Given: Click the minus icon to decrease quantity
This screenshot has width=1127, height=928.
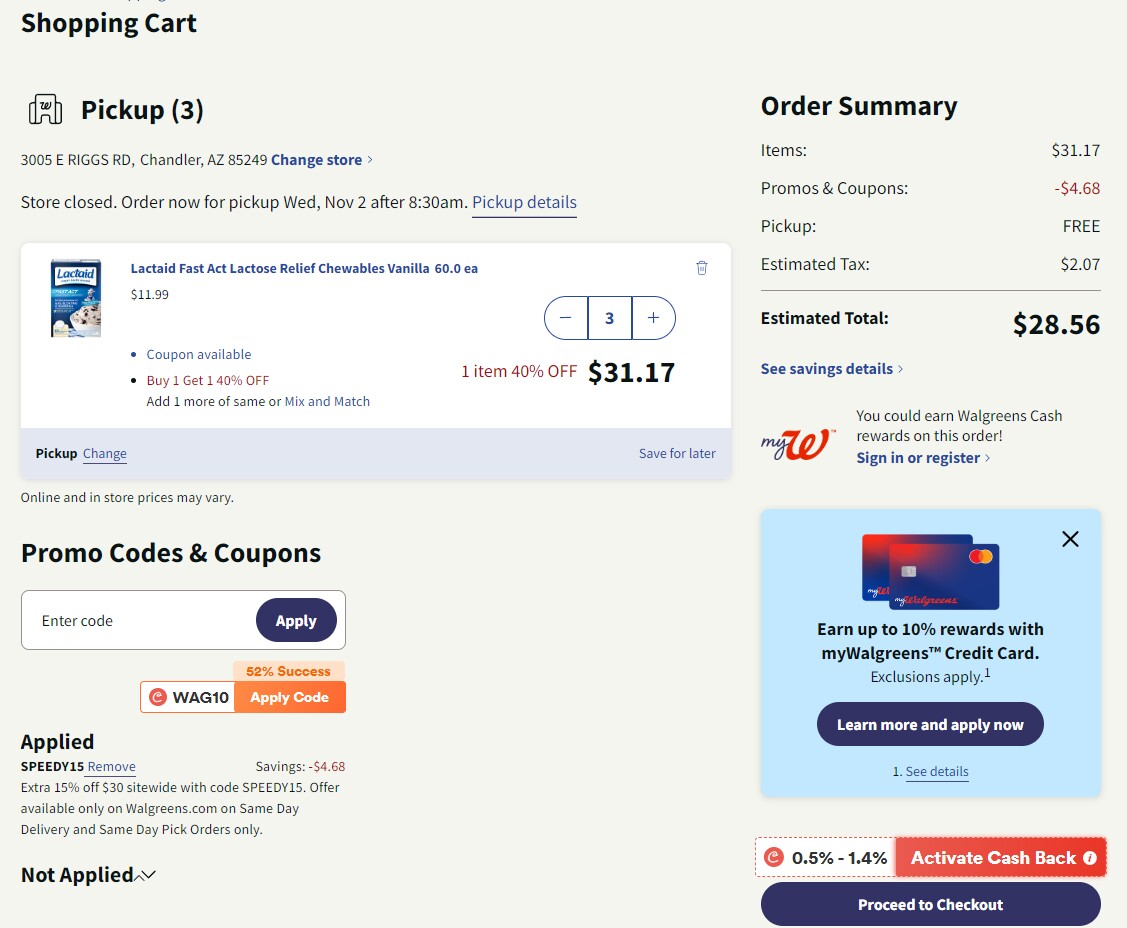Looking at the screenshot, I should (x=566, y=318).
